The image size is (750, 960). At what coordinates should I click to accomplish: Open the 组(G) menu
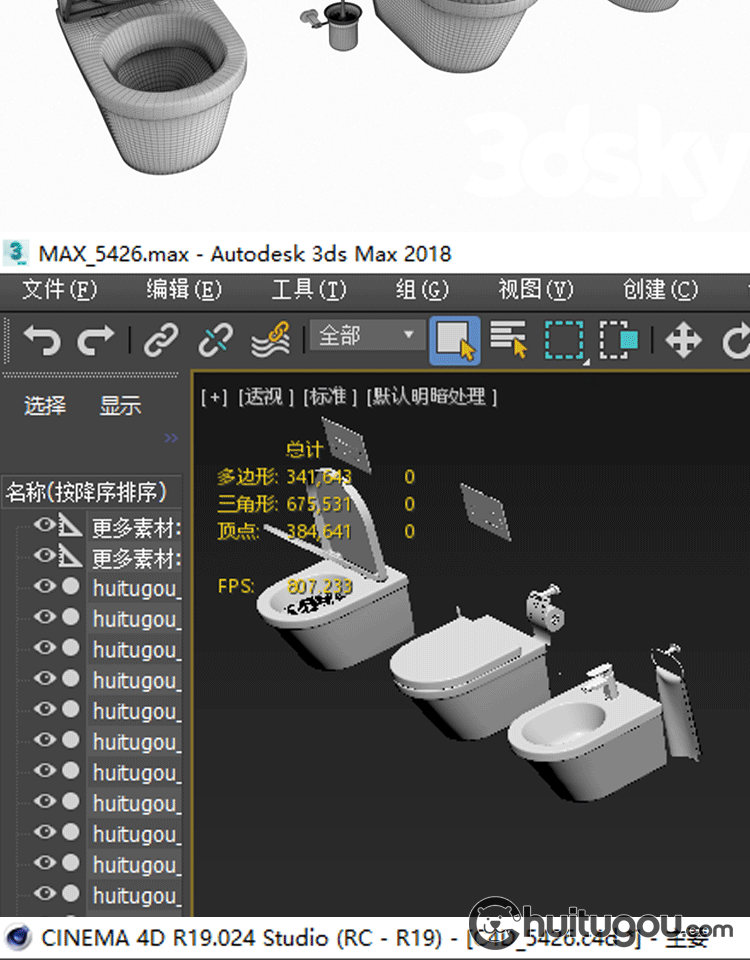tap(422, 290)
